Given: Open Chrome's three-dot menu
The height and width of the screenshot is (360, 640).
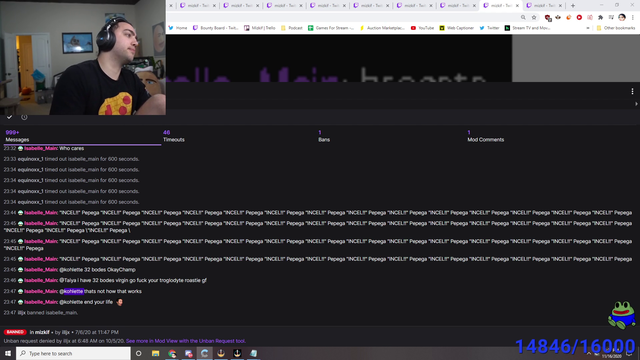Looking at the screenshot, I should pos(632,18).
